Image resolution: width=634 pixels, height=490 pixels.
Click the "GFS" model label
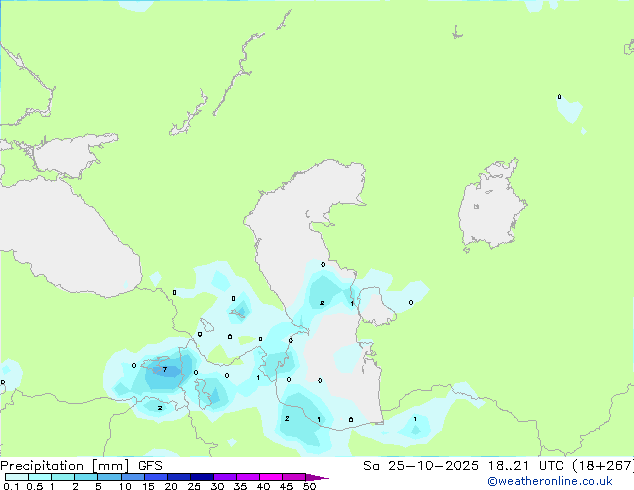tap(150, 466)
